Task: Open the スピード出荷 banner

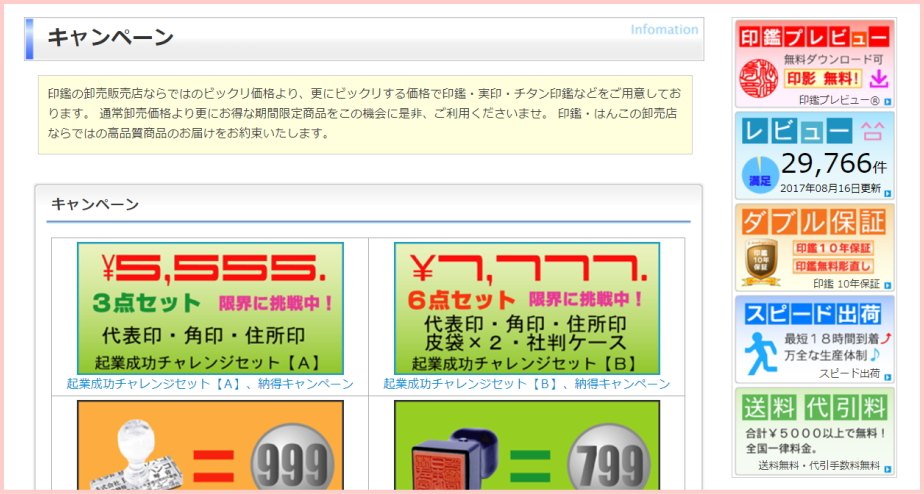Action: 814,340
